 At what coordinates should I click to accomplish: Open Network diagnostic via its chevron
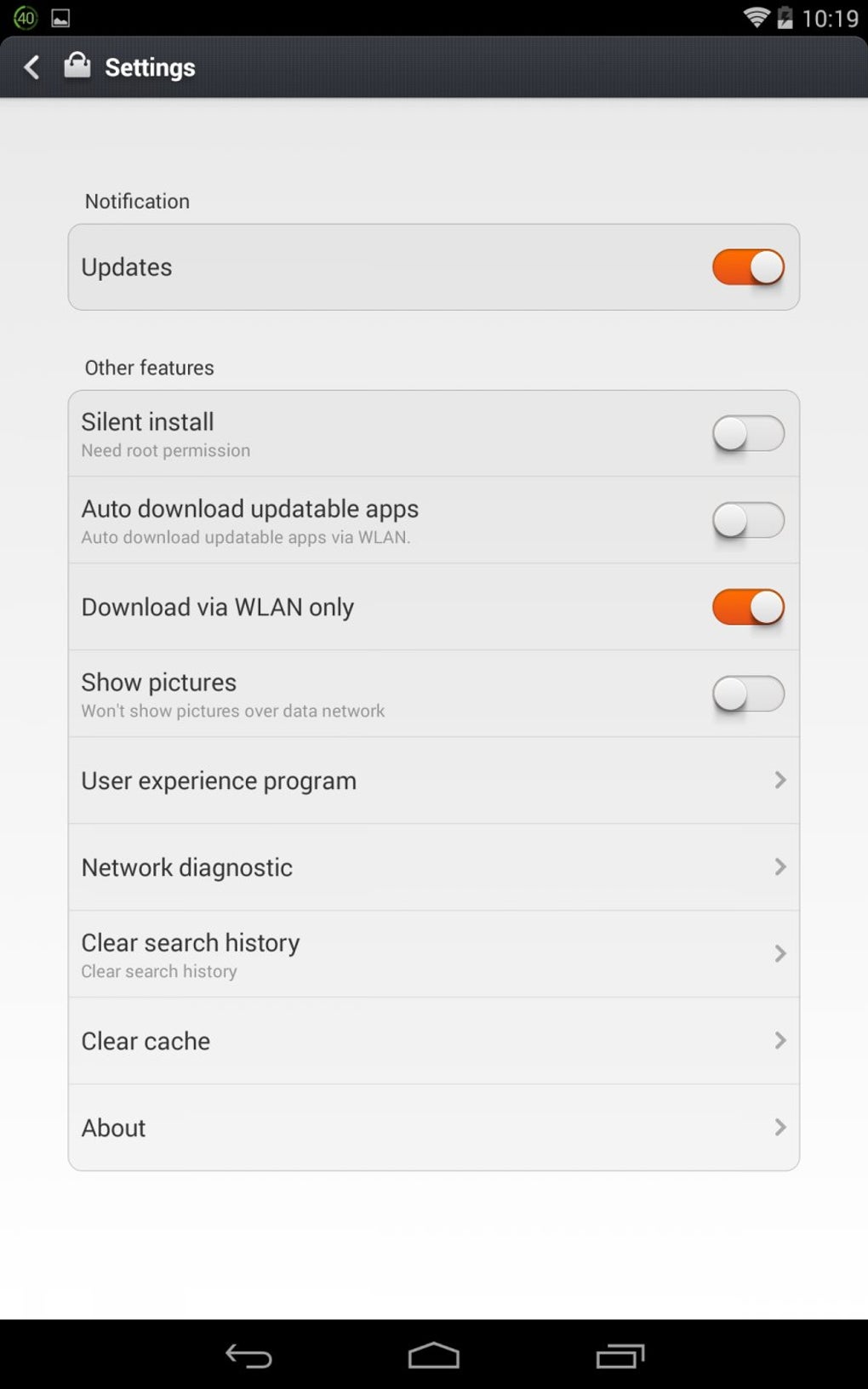[779, 867]
